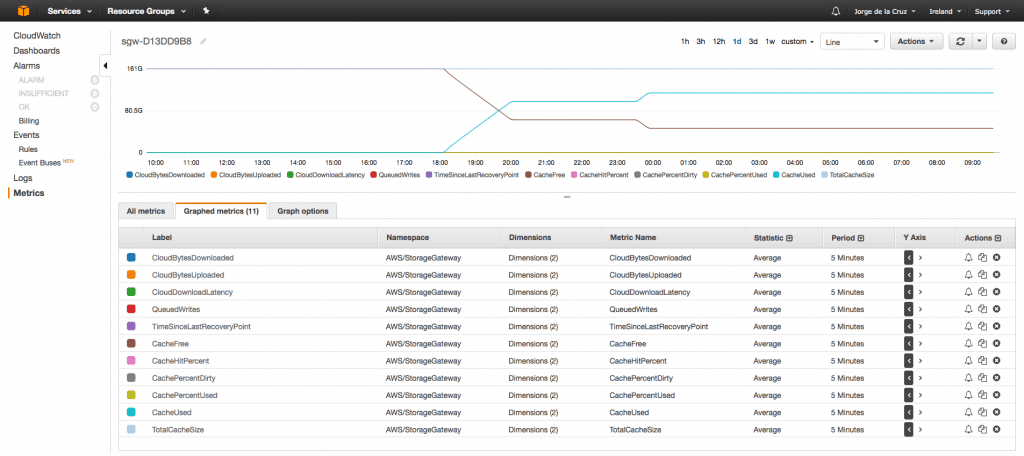This screenshot has height=456, width=1024.
Task: Open auto-refresh options dropdown arrow
Action: tap(978, 41)
